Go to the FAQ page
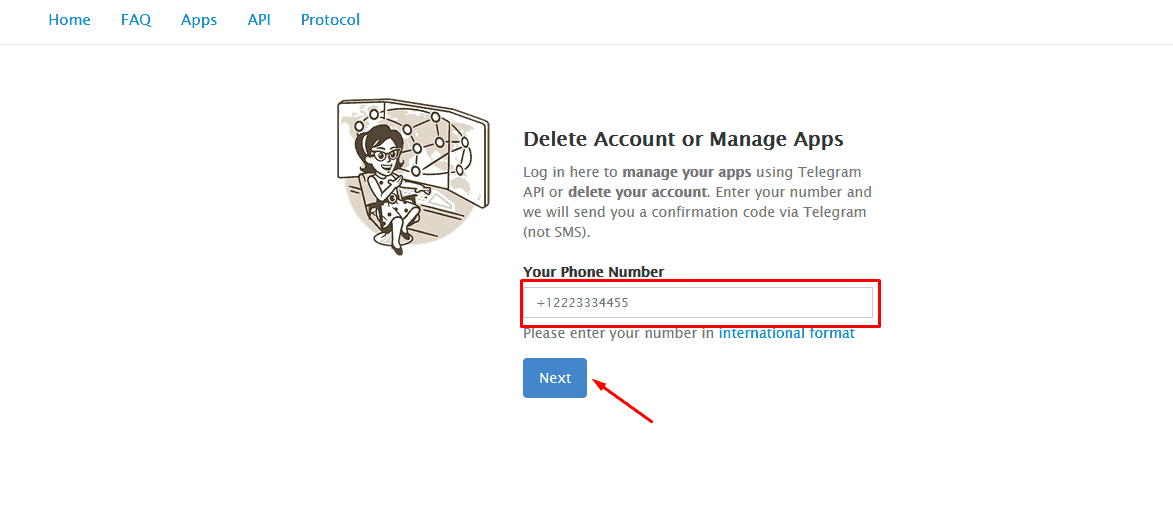This screenshot has width=1173, height=532. pos(136,20)
